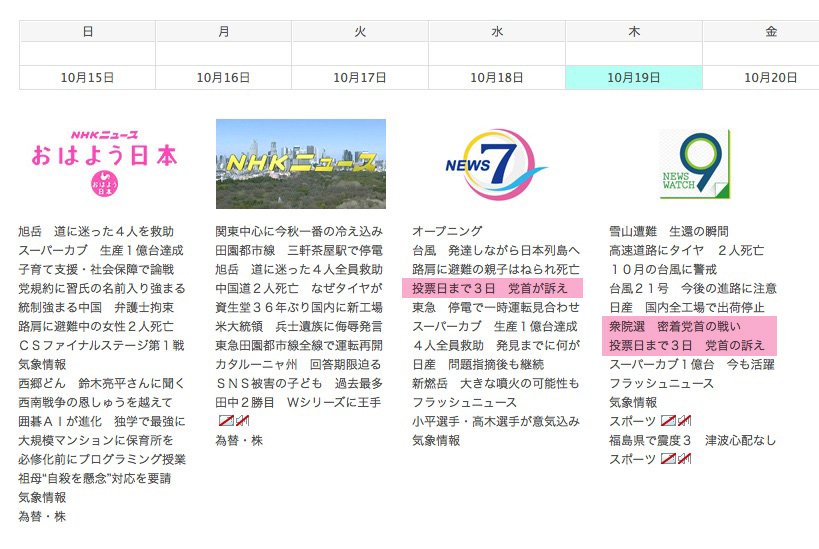The width and height of the screenshot is (819, 549).
Task: Open 関東中心に今秋一番の冷え込み
Action: 299,231
